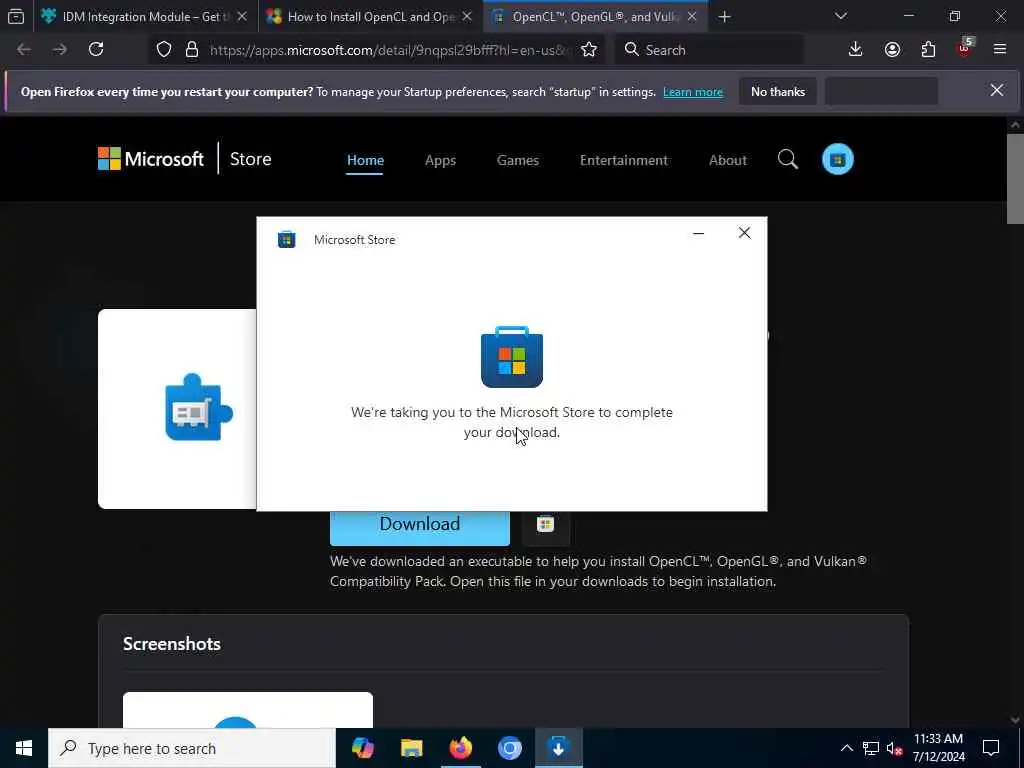Open File Explorer from taskbar
The height and width of the screenshot is (768, 1024).
(x=411, y=748)
